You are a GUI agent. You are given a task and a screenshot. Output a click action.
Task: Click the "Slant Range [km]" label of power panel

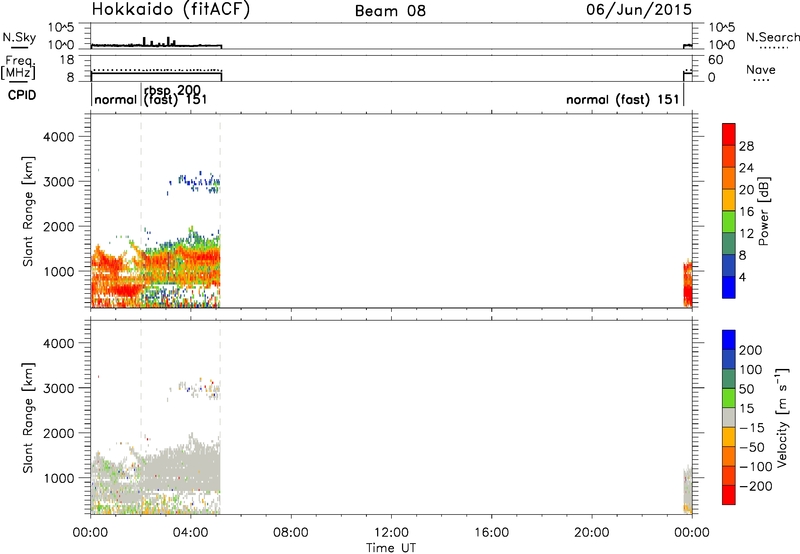tap(28, 211)
